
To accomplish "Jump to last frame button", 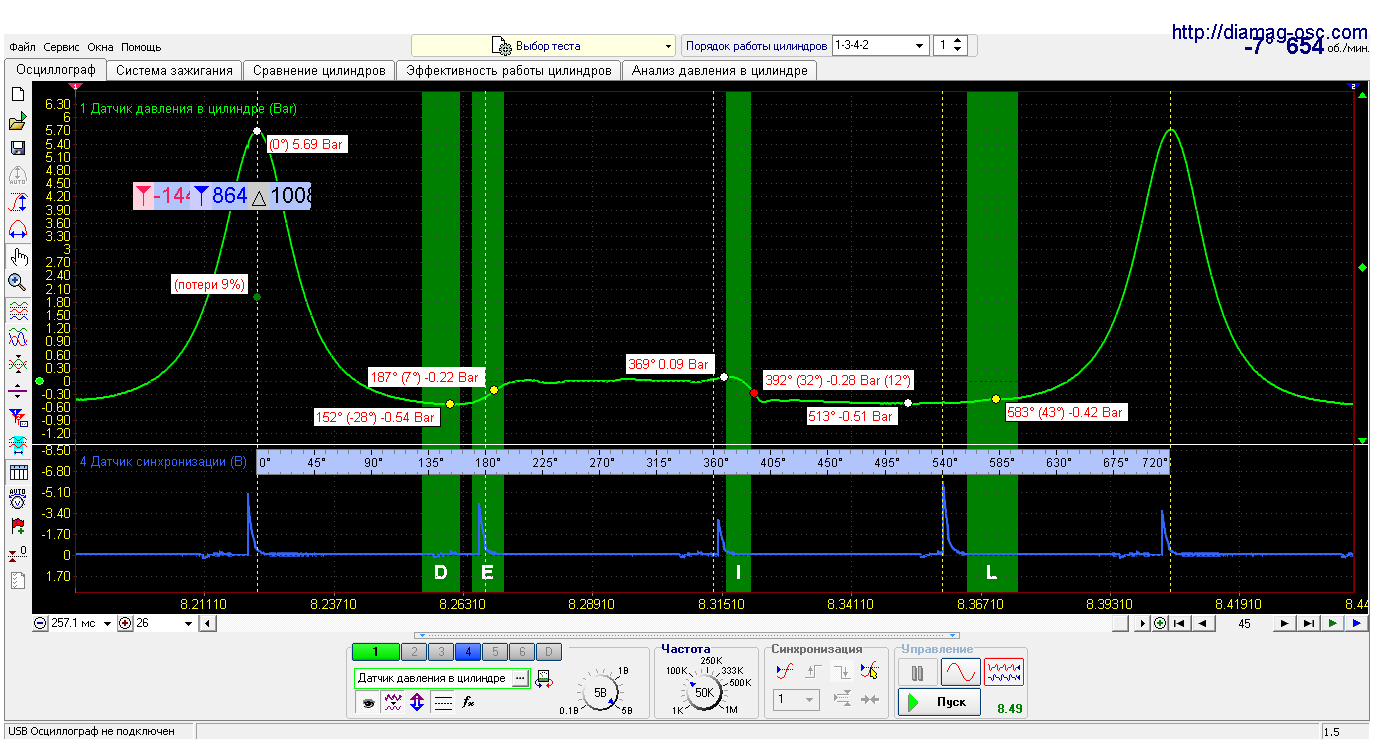I will [1309, 623].
